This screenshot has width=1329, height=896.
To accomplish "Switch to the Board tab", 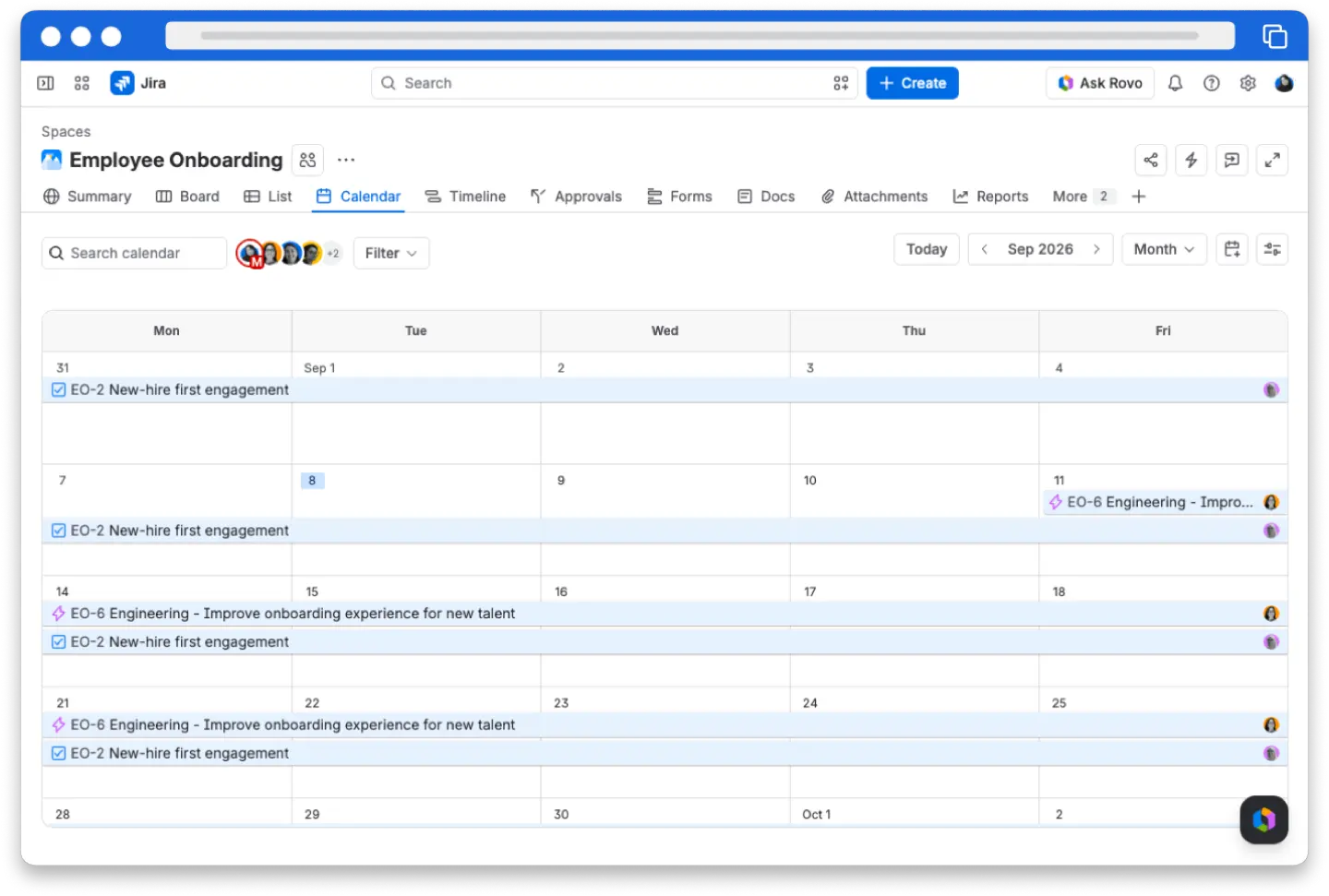I will coord(187,197).
